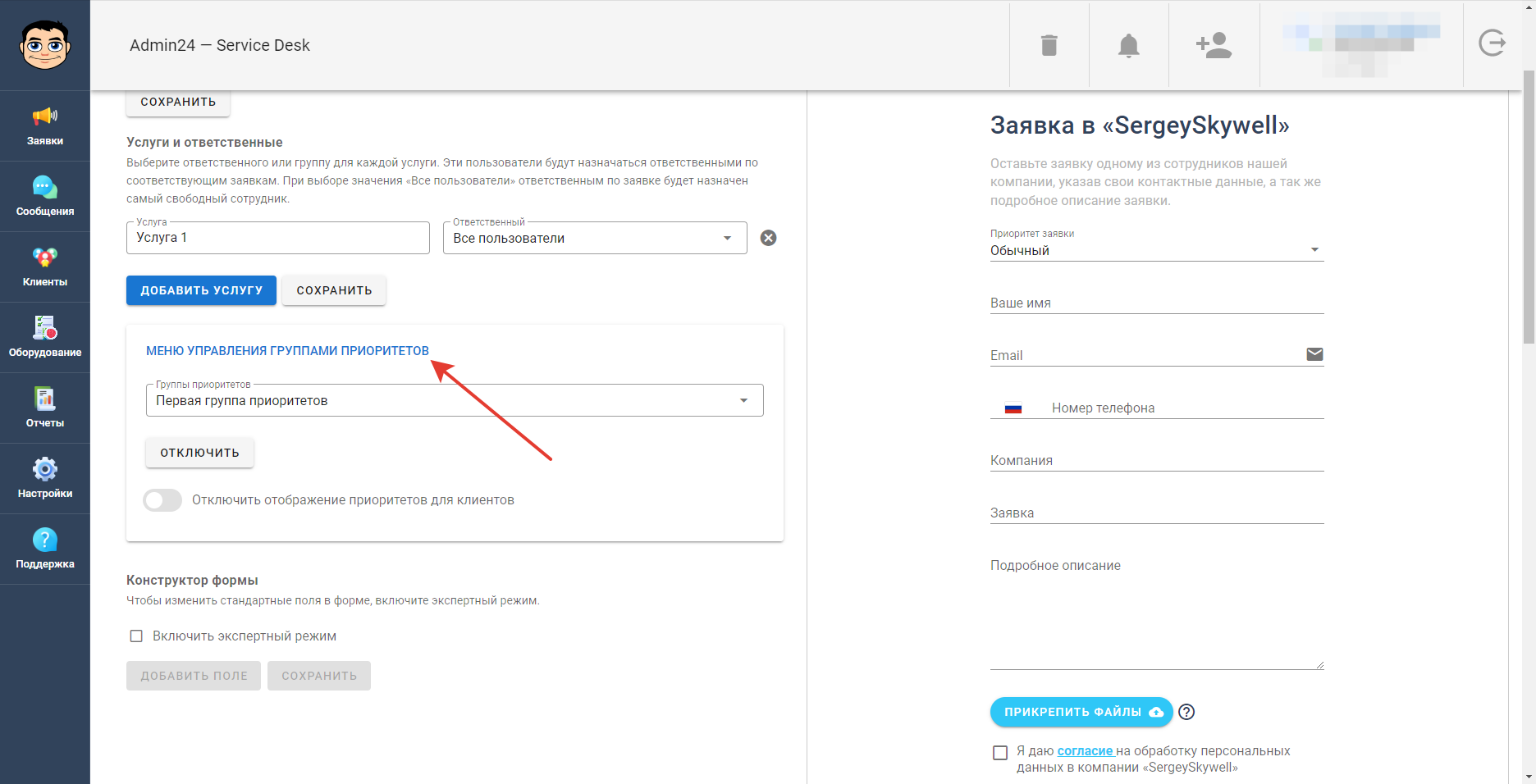Open the Приоритет заявки dropdown
This screenshot has width=1536, height=784.
click(1157, 250)
